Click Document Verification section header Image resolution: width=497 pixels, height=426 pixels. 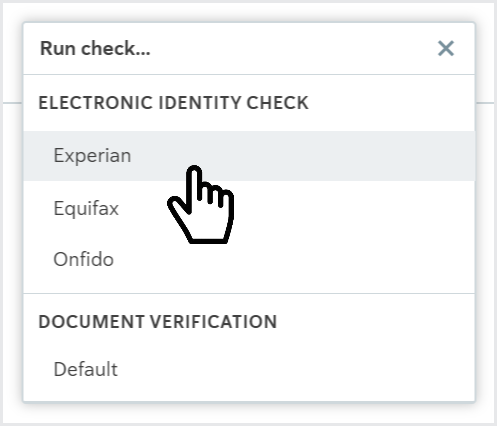[x=158, y=322]
